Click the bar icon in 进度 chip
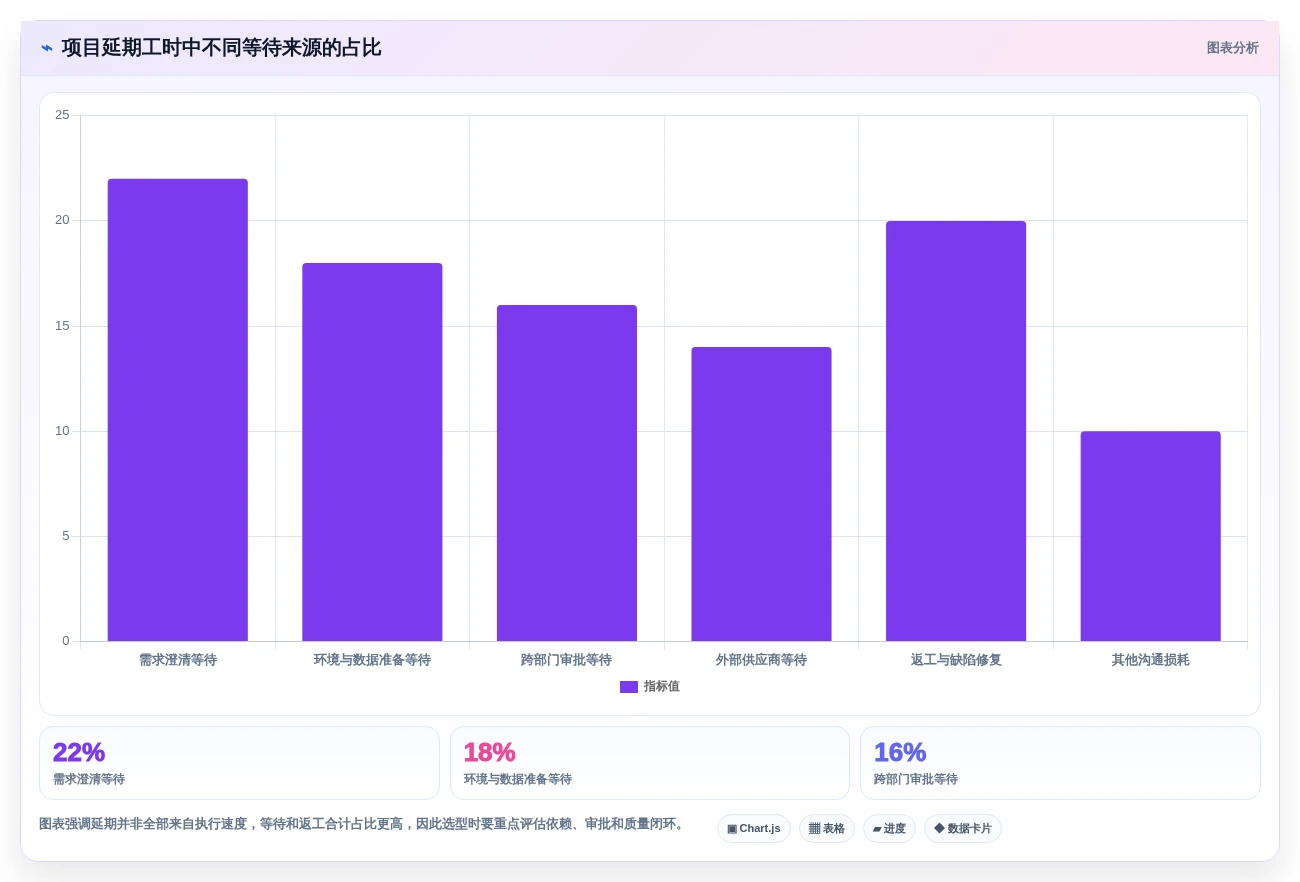1300x882 pixels. [x=877, y=829]
